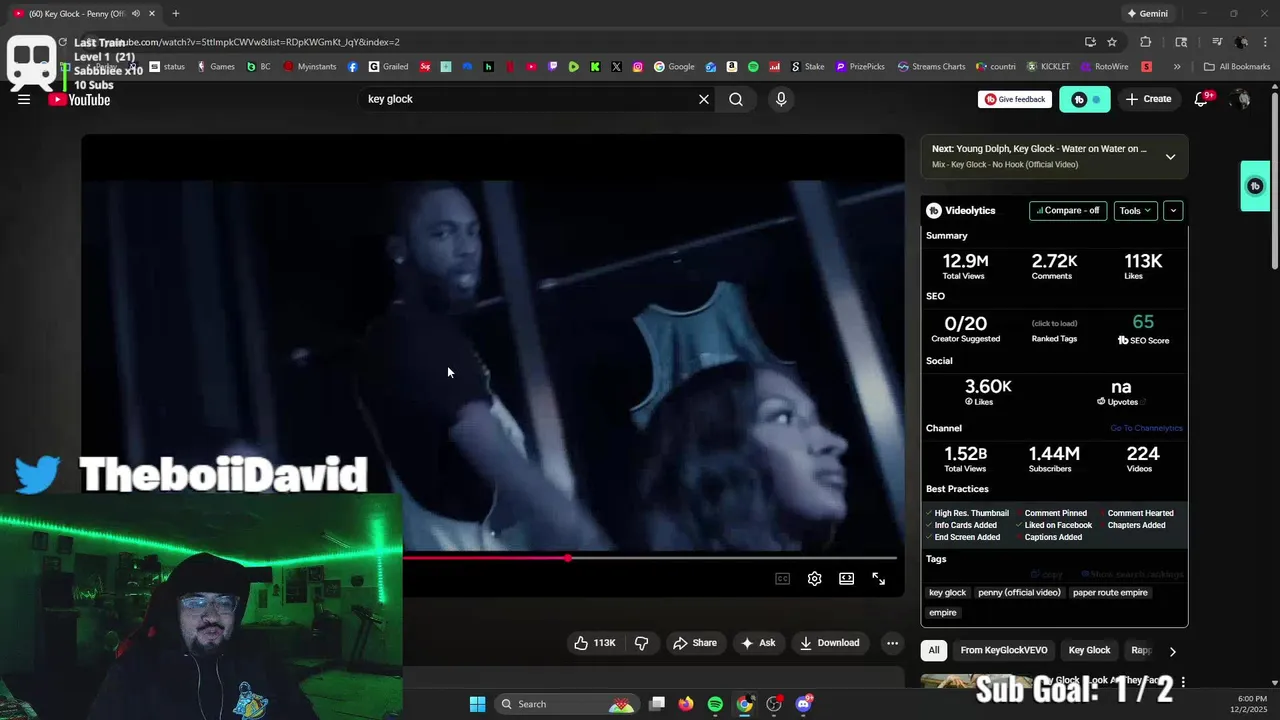The width and height of the screenshot is (1280, 720).
Task: Toggle theater mode on the player
Action: (x=847, y=579)
